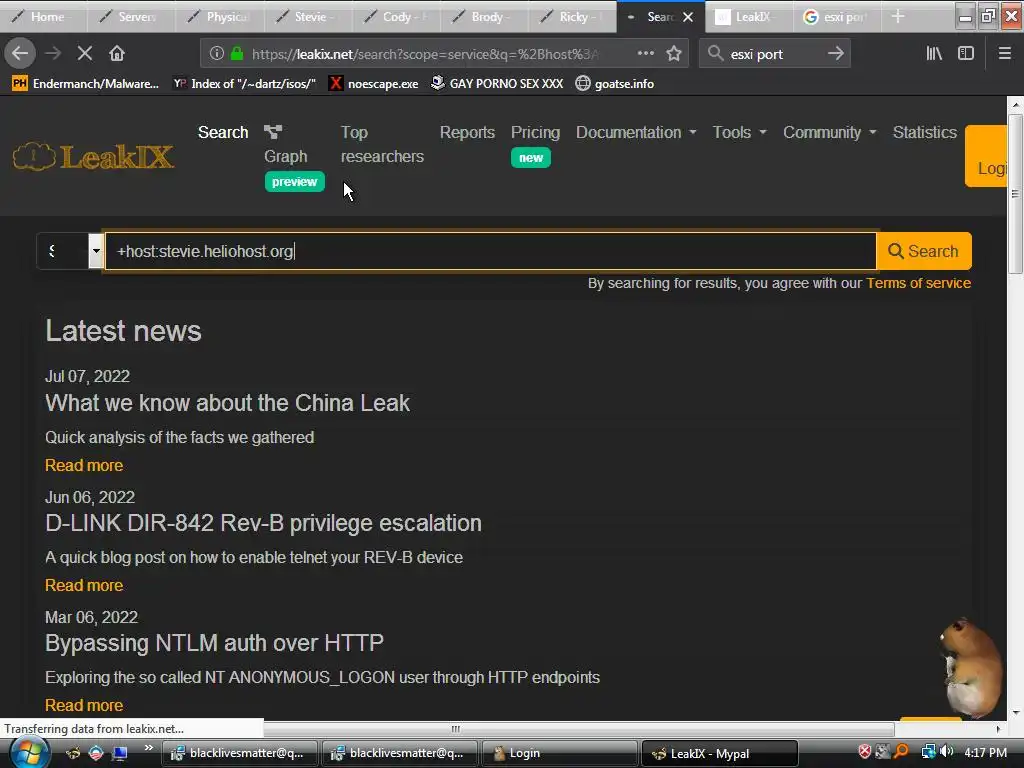Switch to the Physical tab
Screen dimensions: 1024x768
pos(220,16)
